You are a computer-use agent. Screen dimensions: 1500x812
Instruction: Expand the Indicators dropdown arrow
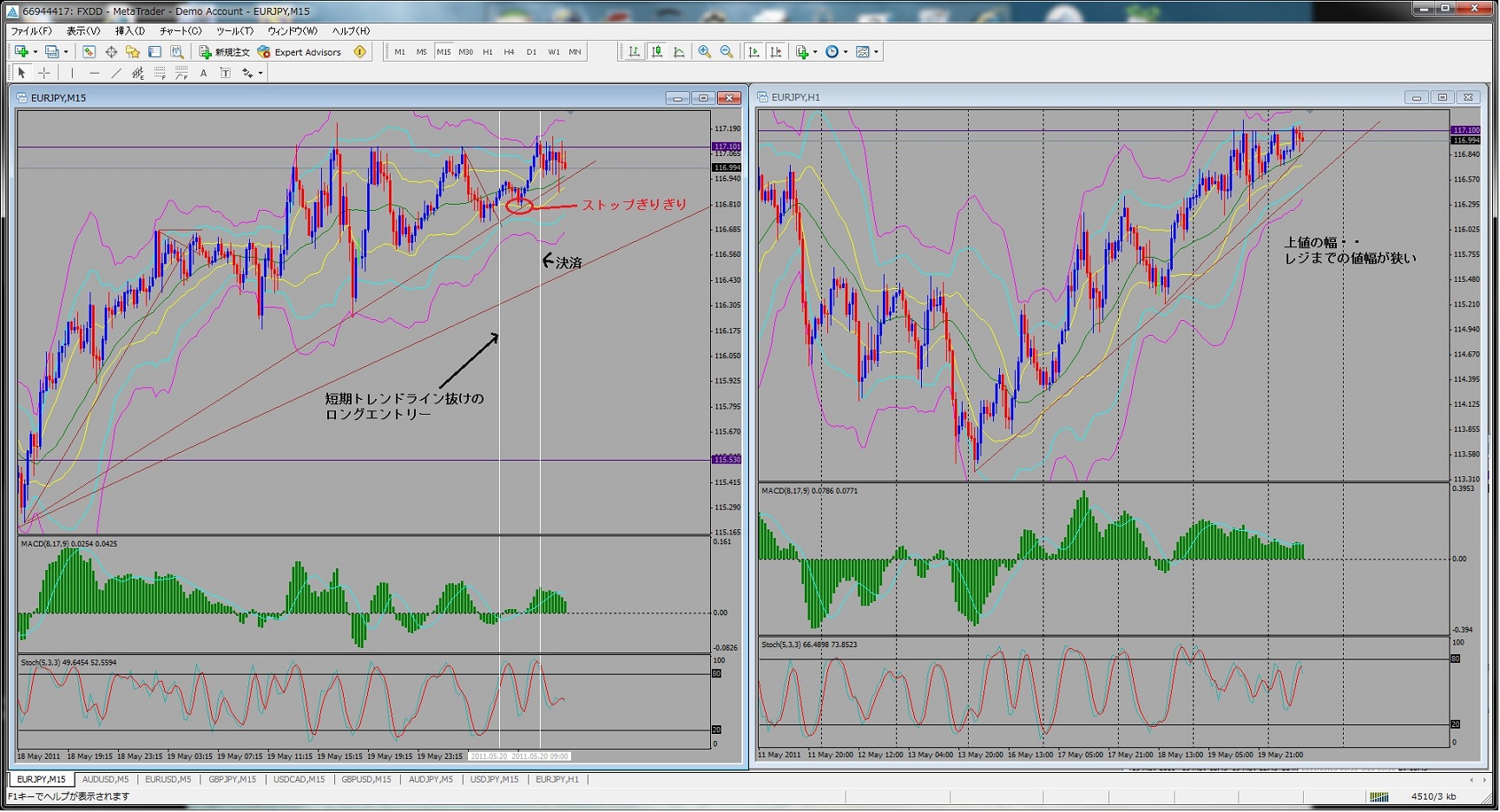pos(815,52)
